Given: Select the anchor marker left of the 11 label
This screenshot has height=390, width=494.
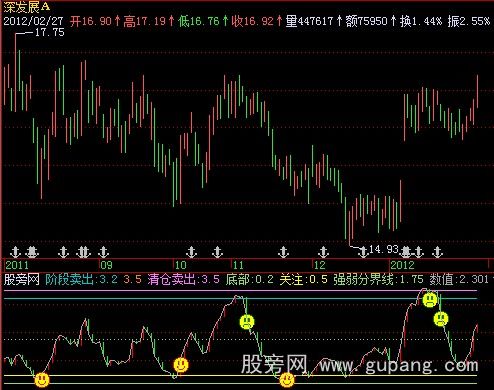Looking at the screenshot, I should (x=217, y=252).
